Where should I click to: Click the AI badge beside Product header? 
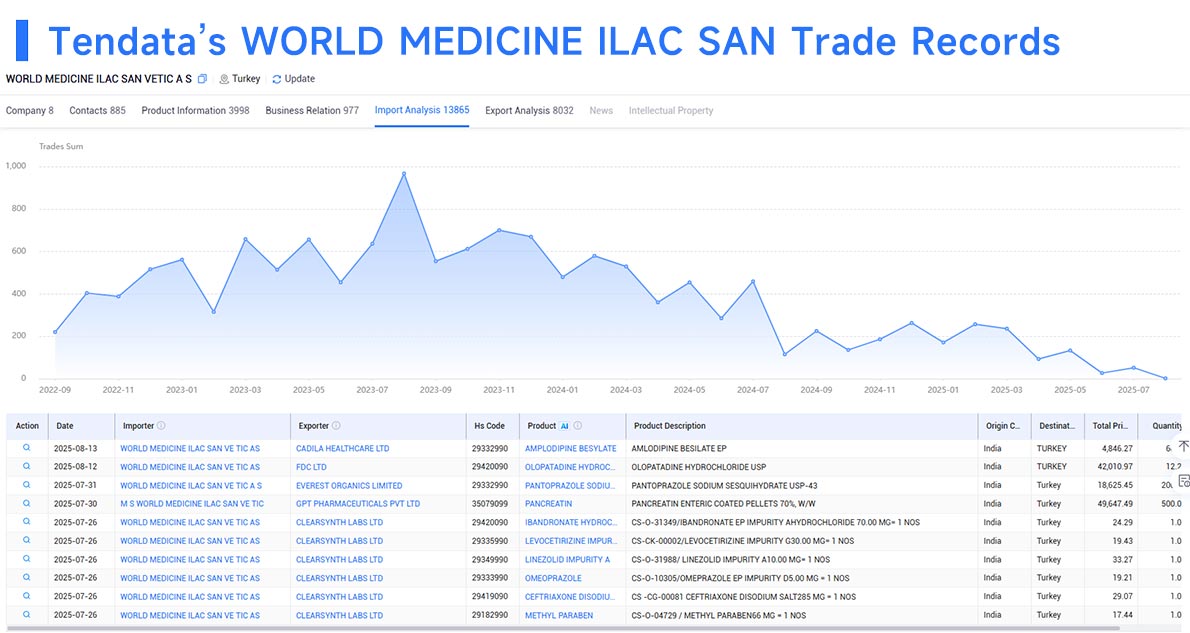tap(565, 426)
